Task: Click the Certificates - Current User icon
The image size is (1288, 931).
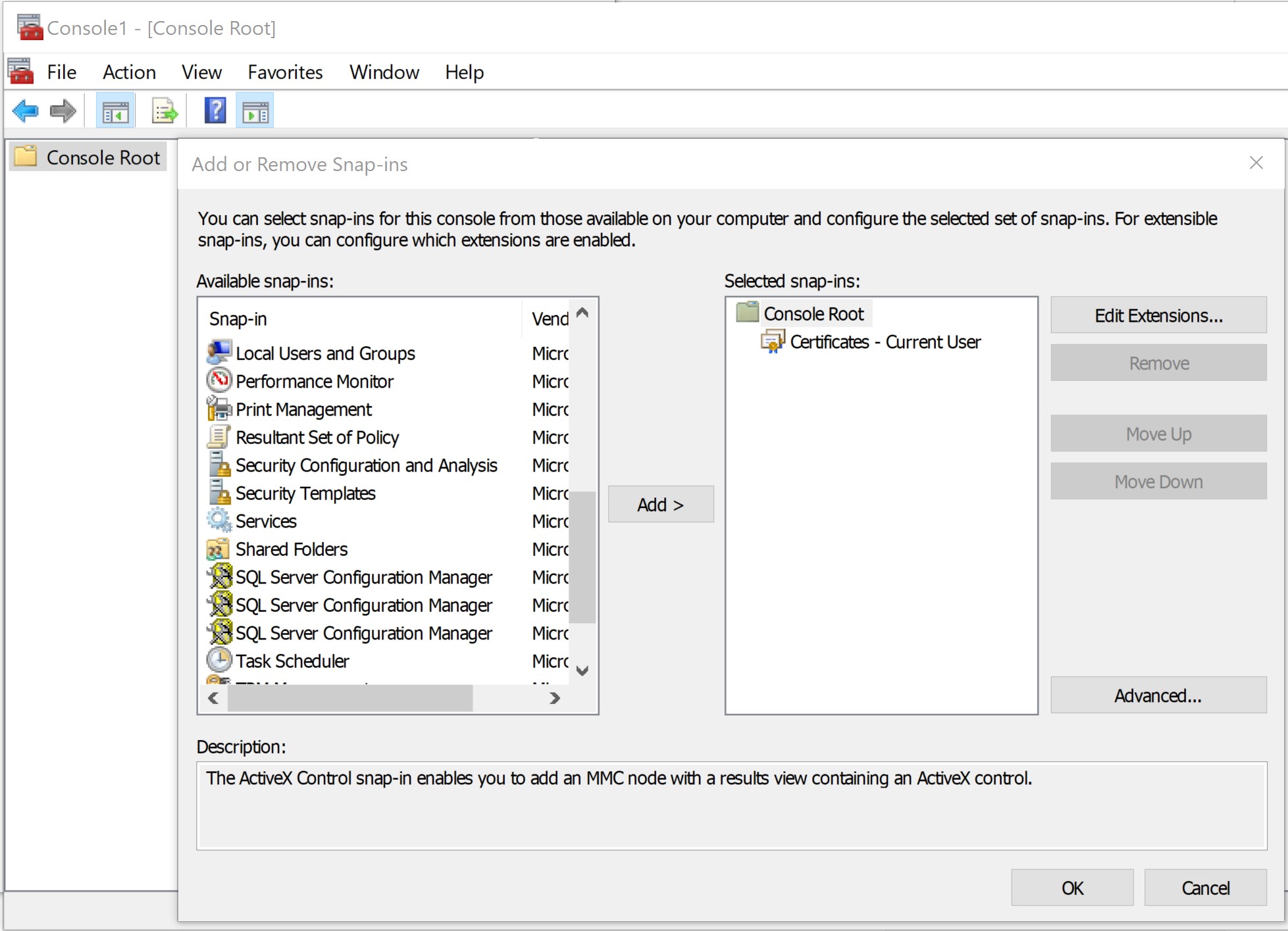Action: (773, 341)
